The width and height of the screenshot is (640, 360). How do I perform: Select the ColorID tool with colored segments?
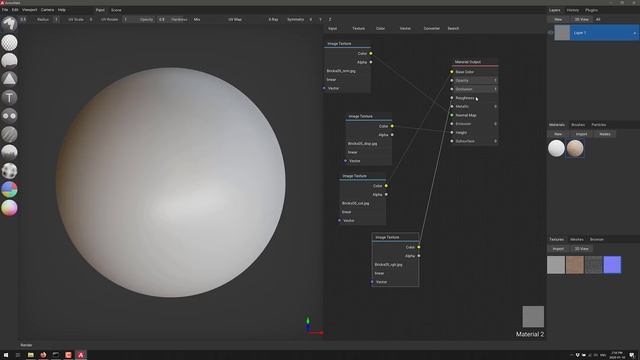click(x=9, y=189)
